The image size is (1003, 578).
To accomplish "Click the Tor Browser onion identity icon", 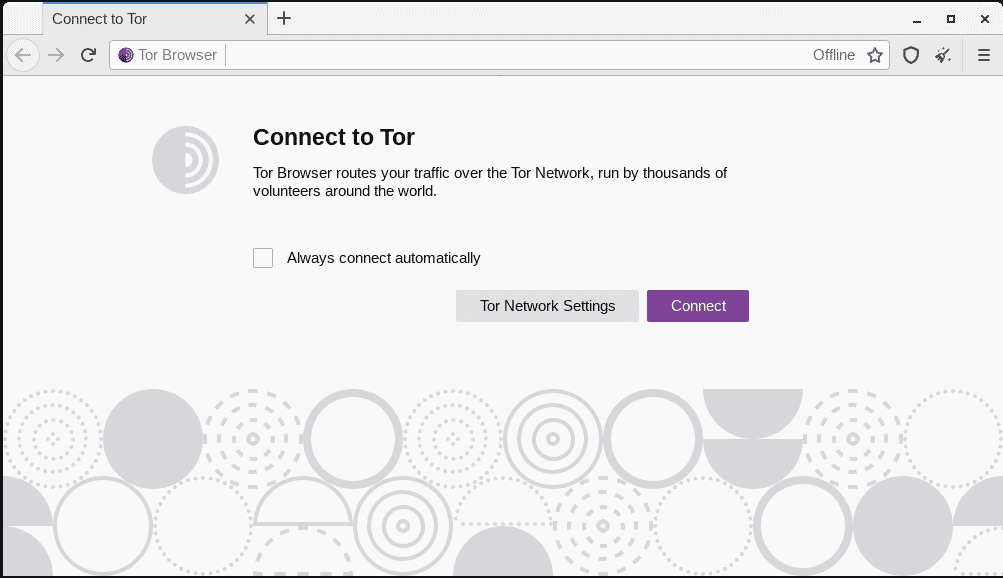I will click(x=126, y=55).
